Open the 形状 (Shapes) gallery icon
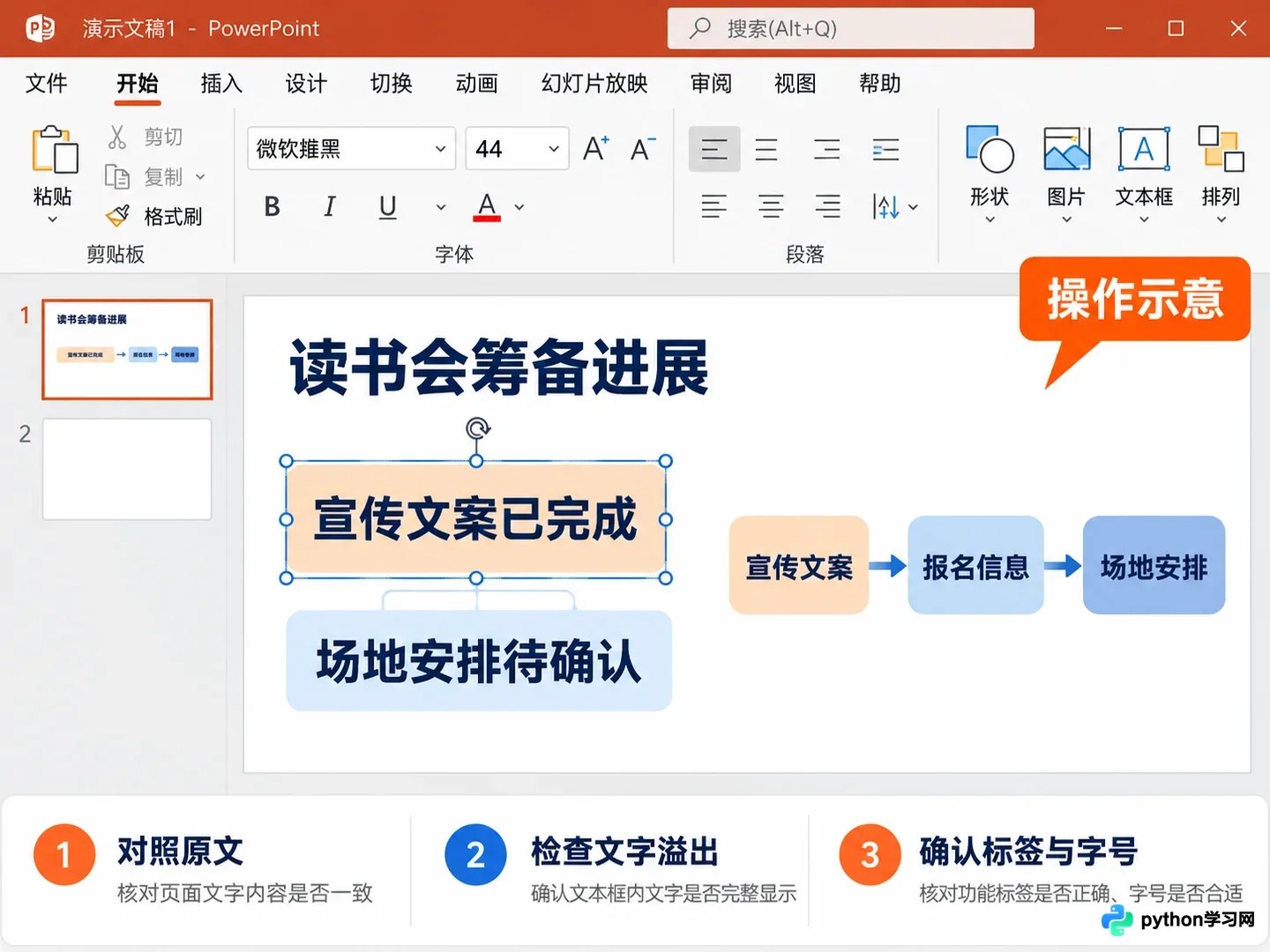Image resolution: width=1270 pixels, height=952 pixels. coord(990,149)
